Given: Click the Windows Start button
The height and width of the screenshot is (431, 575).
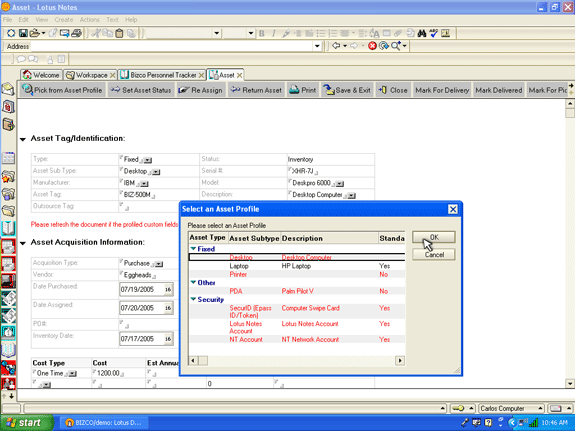Looking at the screenshot, I should [27, 423].
